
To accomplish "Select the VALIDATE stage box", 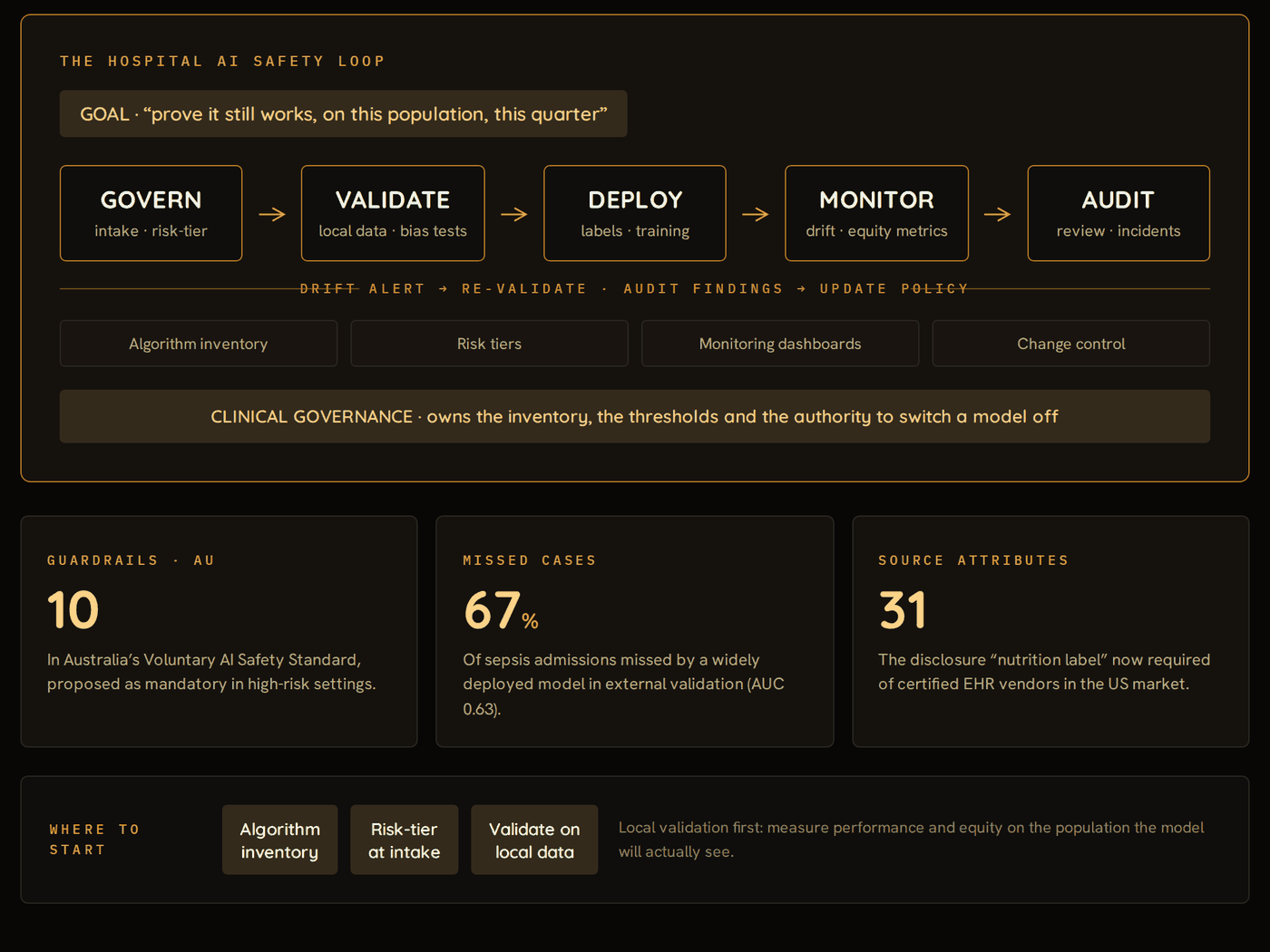I will point(393,213).
